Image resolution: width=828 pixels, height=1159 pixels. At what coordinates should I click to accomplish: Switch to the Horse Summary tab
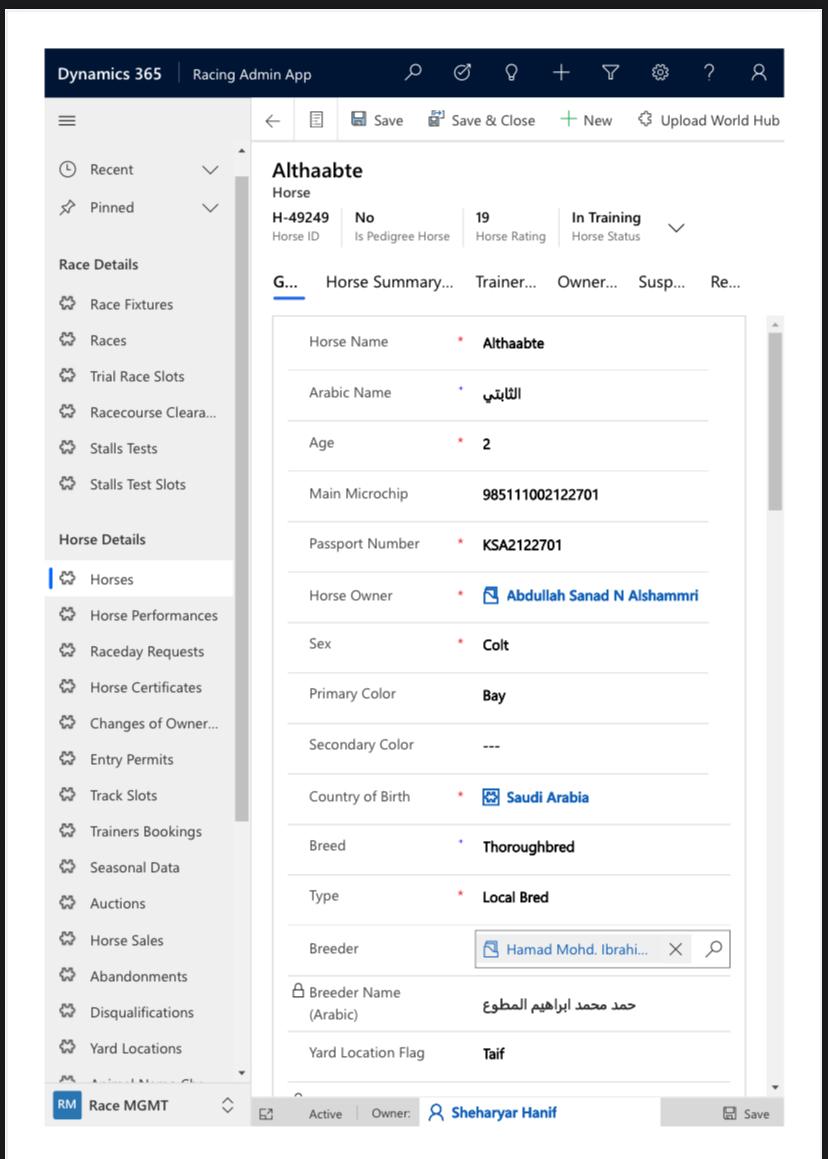pyautogui.click(x=389, y=282)
